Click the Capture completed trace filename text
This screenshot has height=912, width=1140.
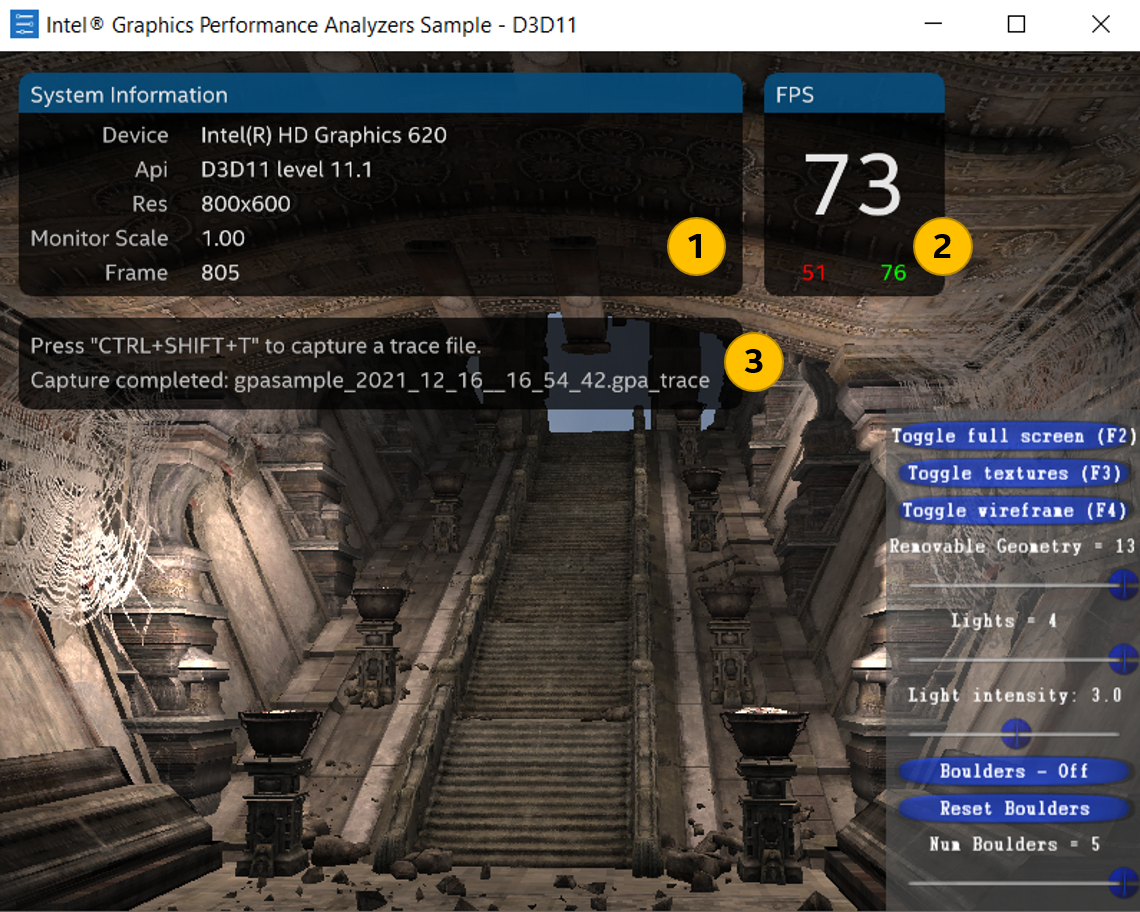[x=370, y=380]
